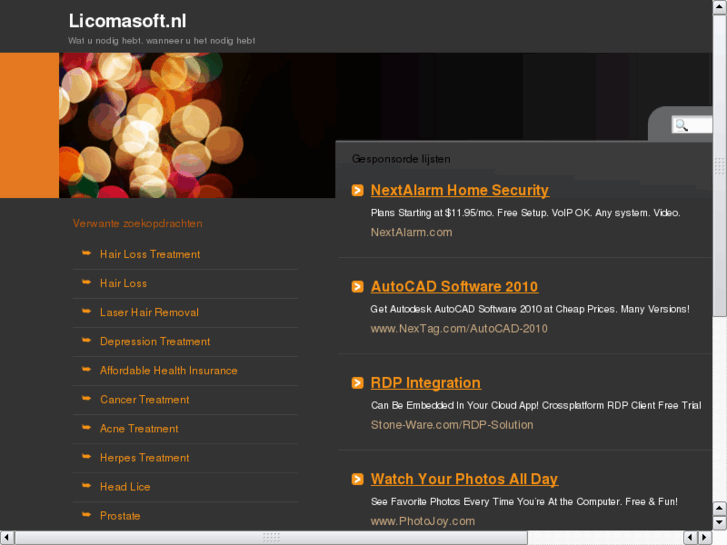The image size is (727, 545).
Task: Click the vertical scrollbar thumb
Action: (720, 166)
